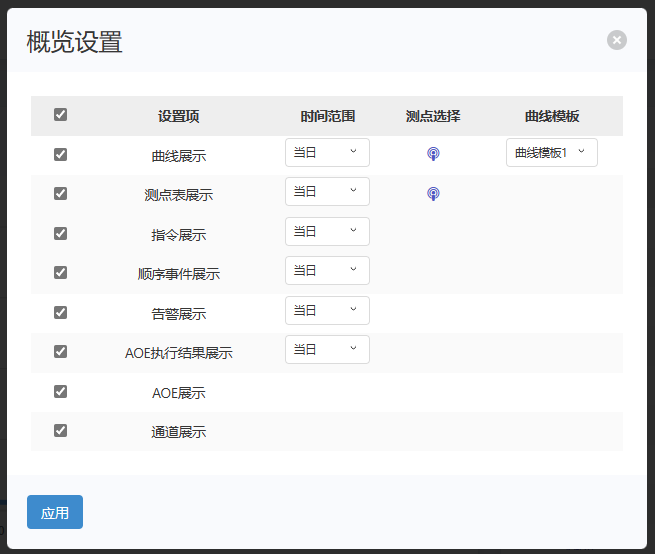This screenshot has width=655, height=554.
Task: Open time range dropdown for 曲线展示
Action: point(327,152)
